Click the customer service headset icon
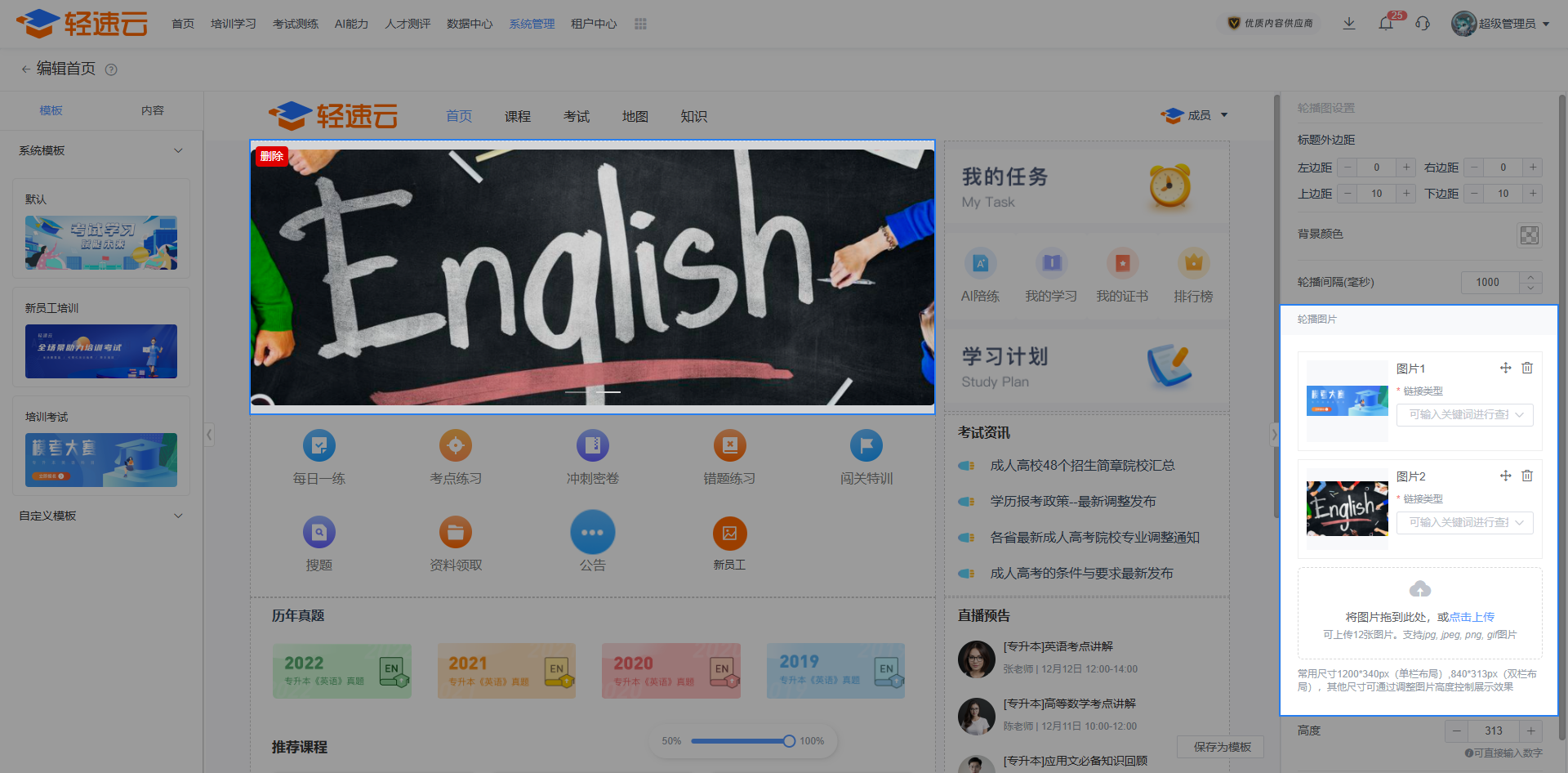Image resolution: width=1568 pixels, height=773 pixels. (1423, 24)
